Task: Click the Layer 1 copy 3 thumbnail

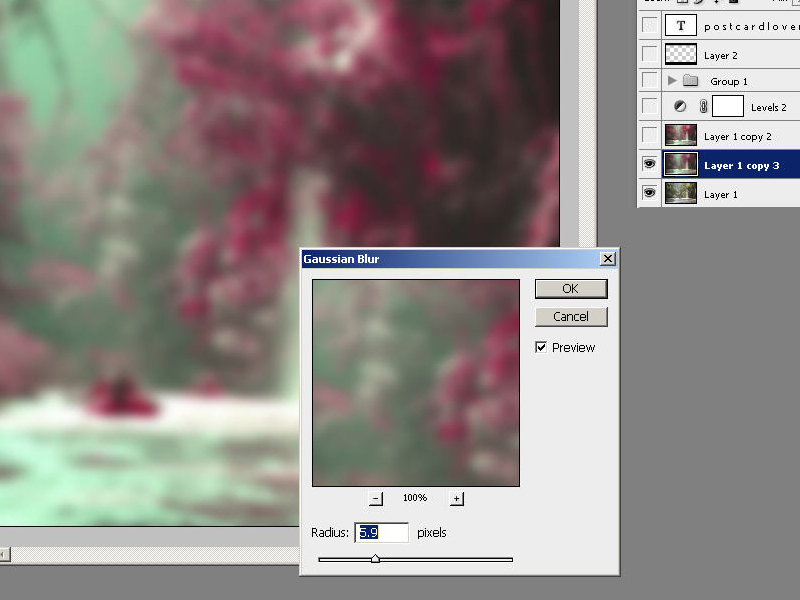Action: (x=681, y=164)
